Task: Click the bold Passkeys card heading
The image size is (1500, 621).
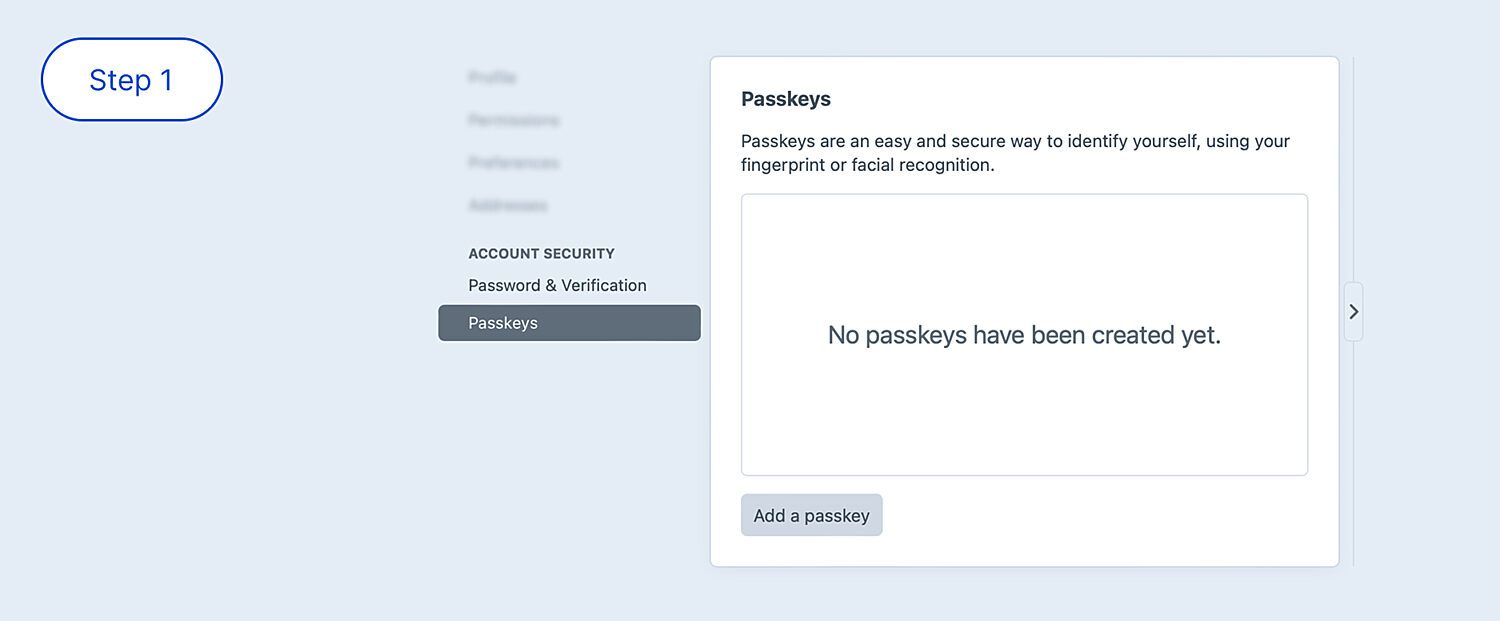Action: (x=785, y=99)
